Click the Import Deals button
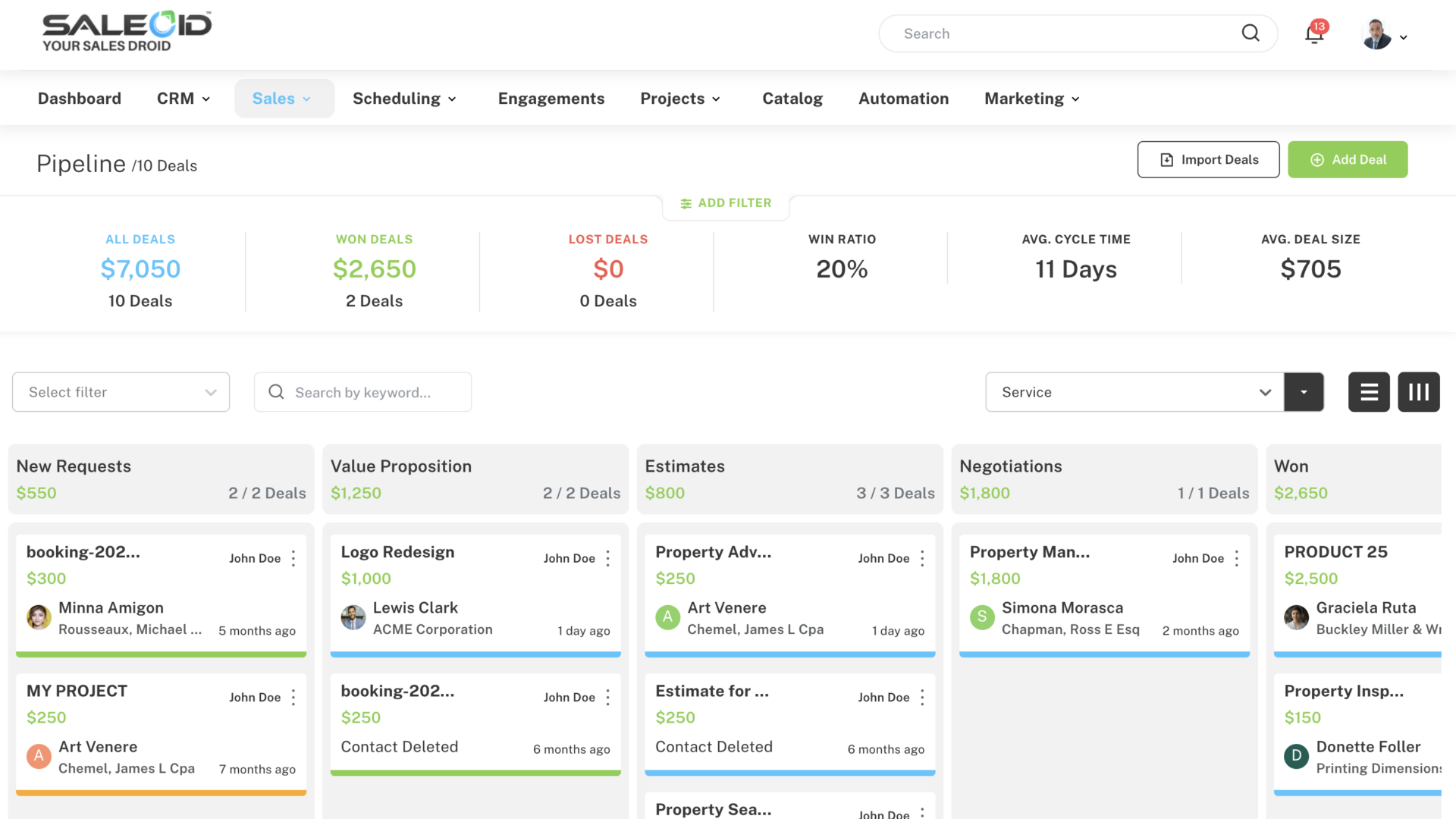Screen dimensions: 1456x819 [1208, 160]
